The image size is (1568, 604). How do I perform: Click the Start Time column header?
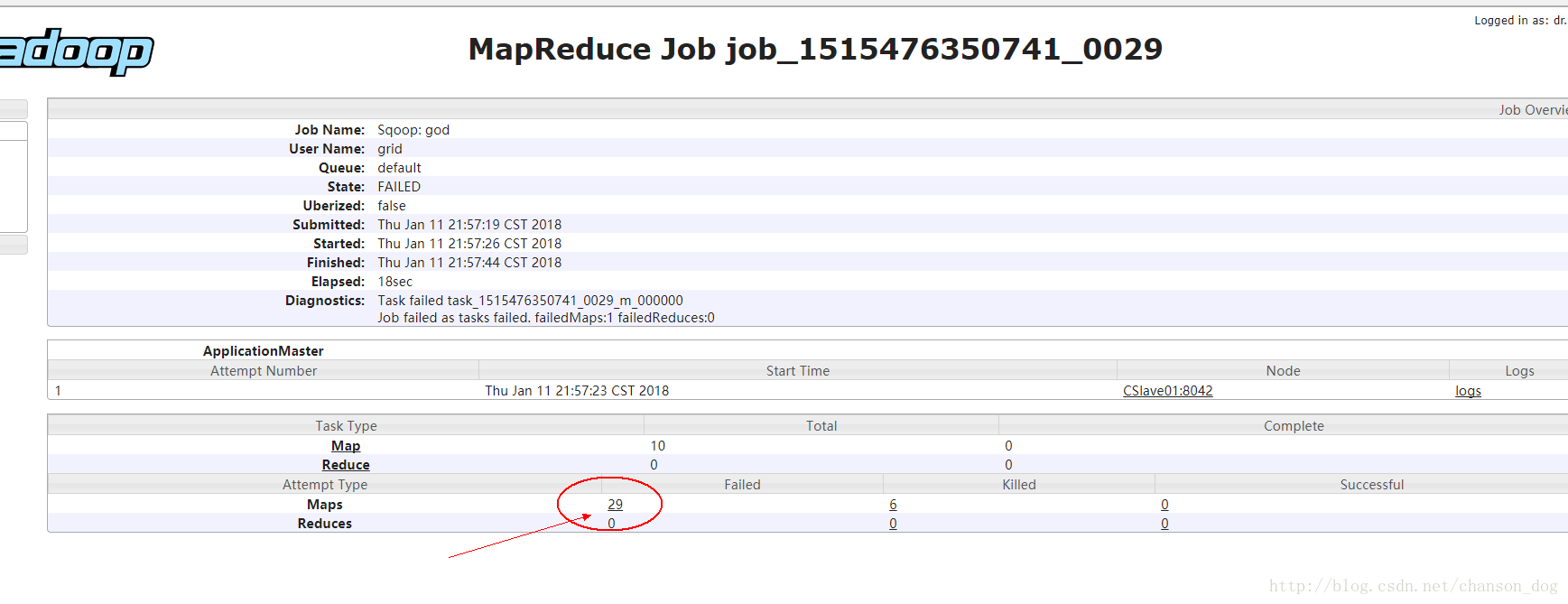pyautogui.click(x=798, y=371)
